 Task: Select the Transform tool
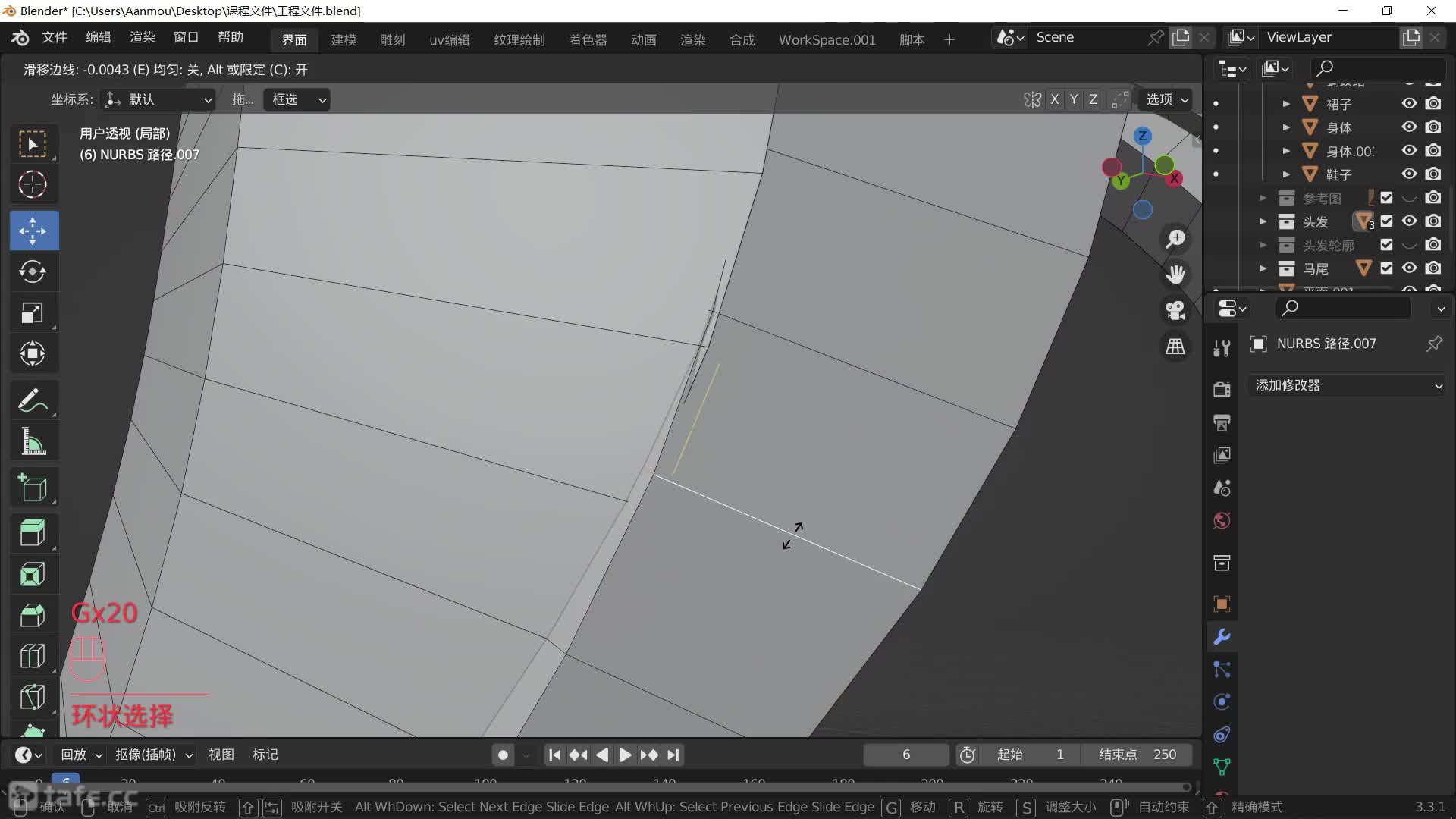click(33, 353)
